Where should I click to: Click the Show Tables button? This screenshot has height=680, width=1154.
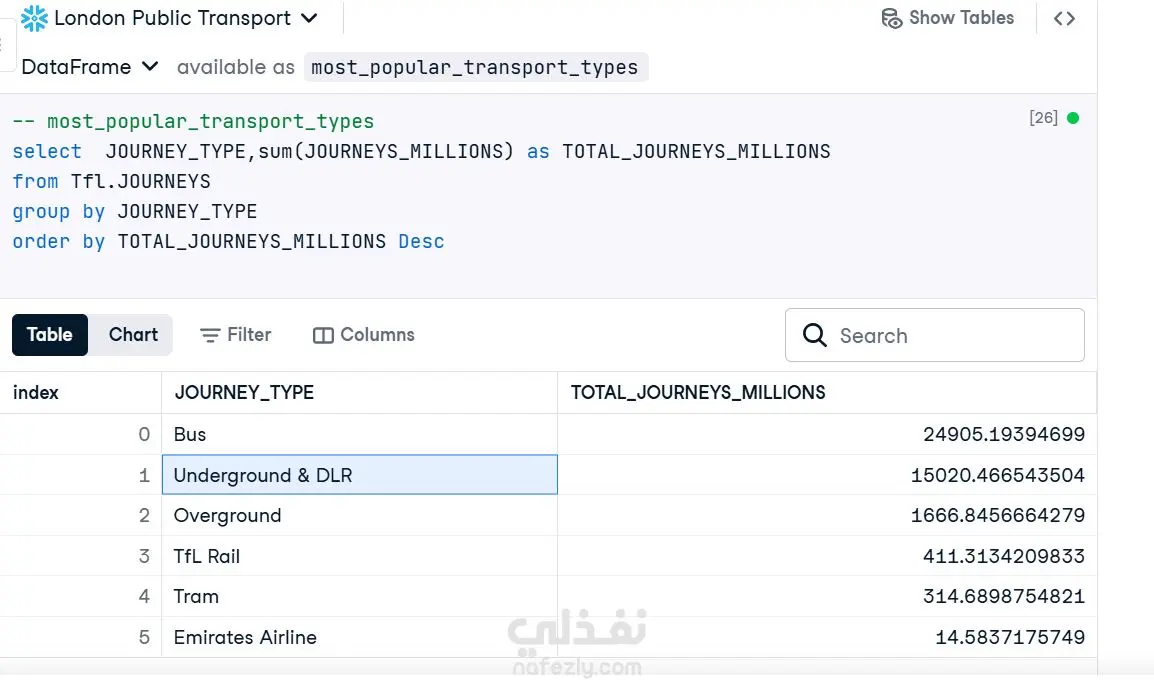(960, 18)
